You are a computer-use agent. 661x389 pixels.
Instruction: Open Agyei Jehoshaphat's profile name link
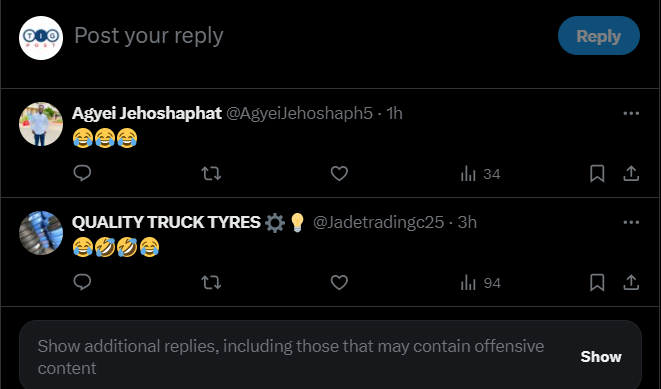(147, 113)
